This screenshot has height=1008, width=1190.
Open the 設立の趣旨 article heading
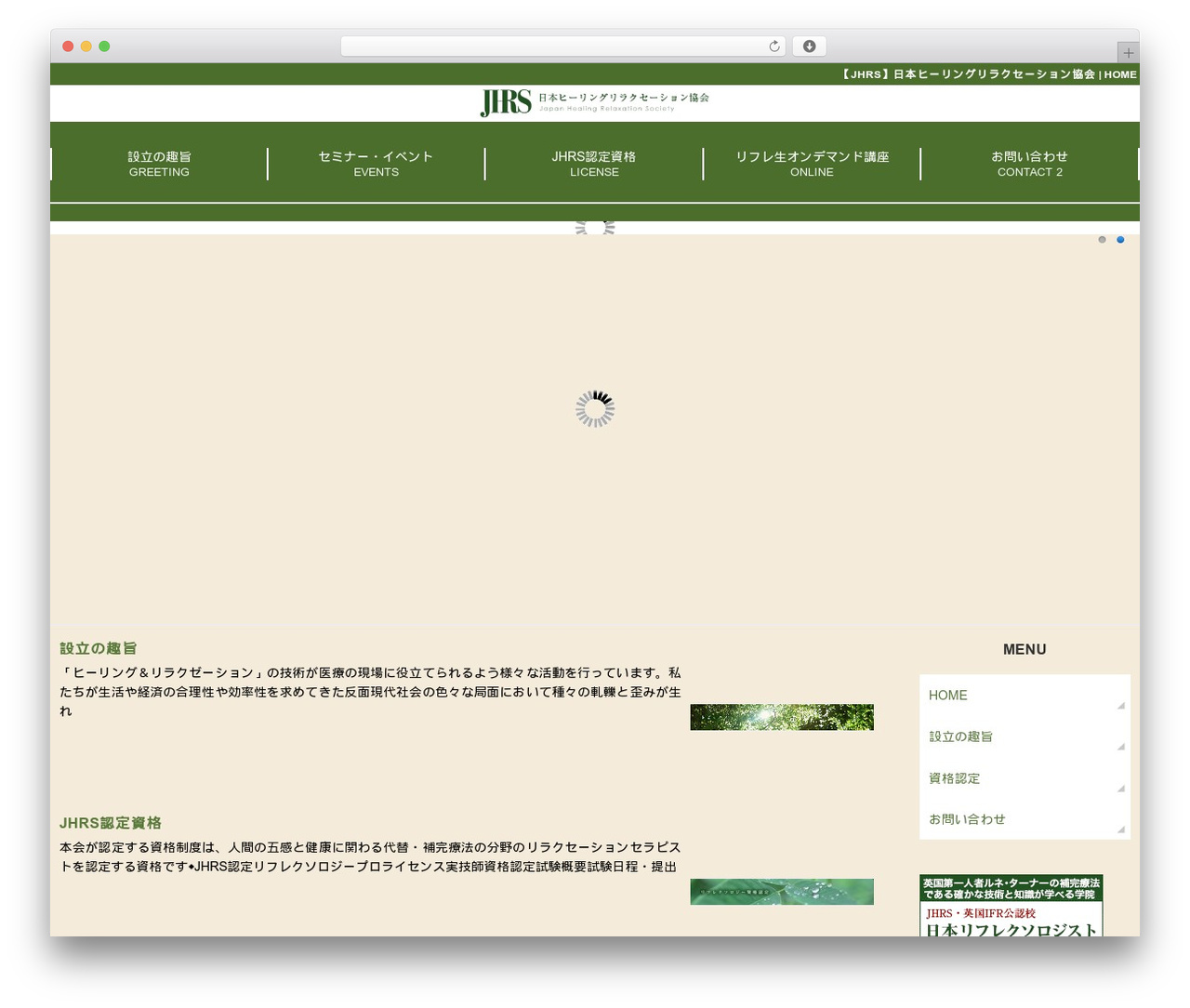(98, 648)
